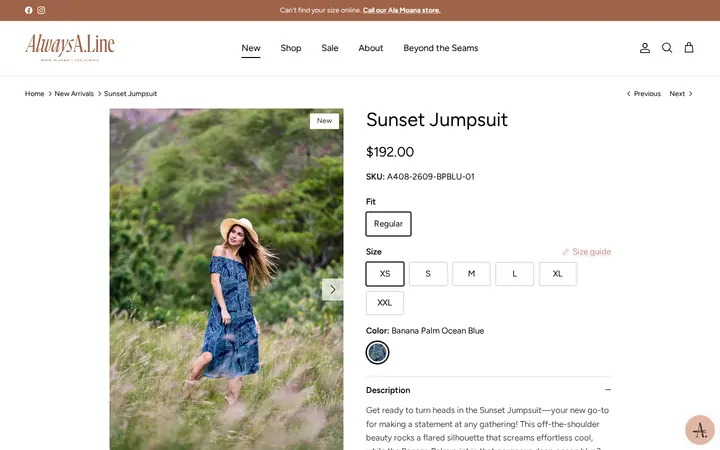The width and height of the screenshot is (720, 450).
Task: Click the Sunset Jumpsuit product title
Action: click(437, 120)
